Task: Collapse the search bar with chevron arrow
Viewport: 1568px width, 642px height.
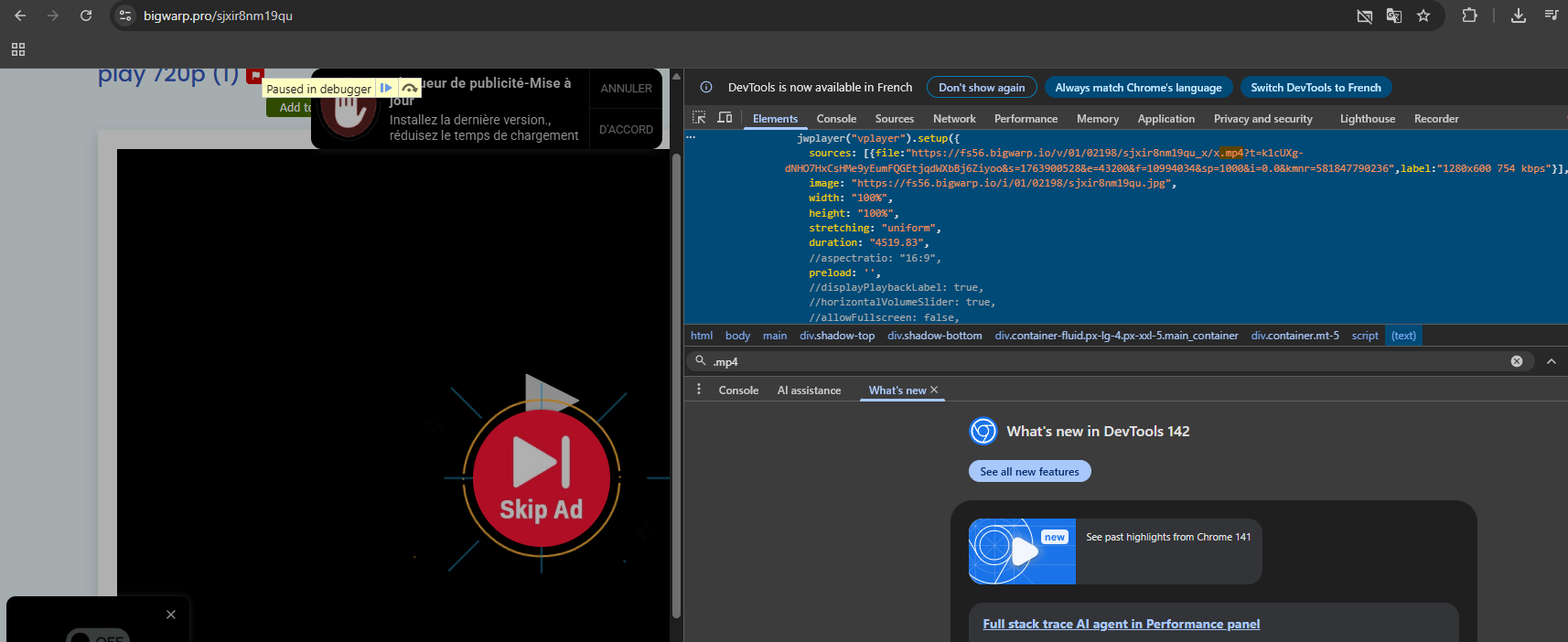Action: pos(1552,361)
